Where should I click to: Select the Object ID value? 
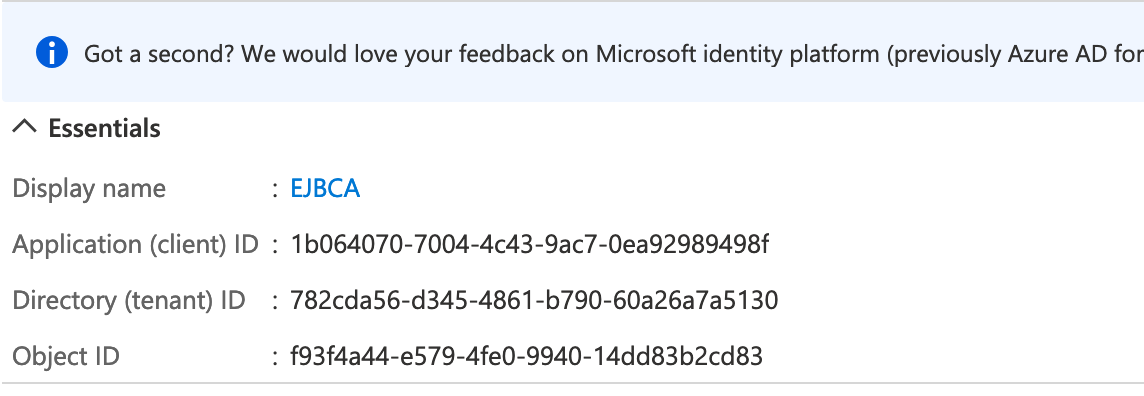click(526, 357)
